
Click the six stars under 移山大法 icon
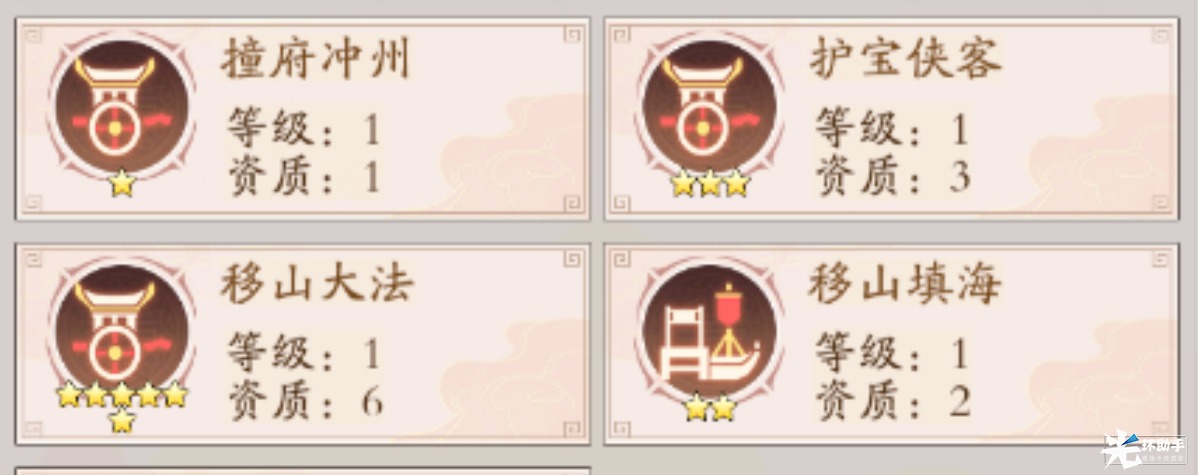click(122, 407)
